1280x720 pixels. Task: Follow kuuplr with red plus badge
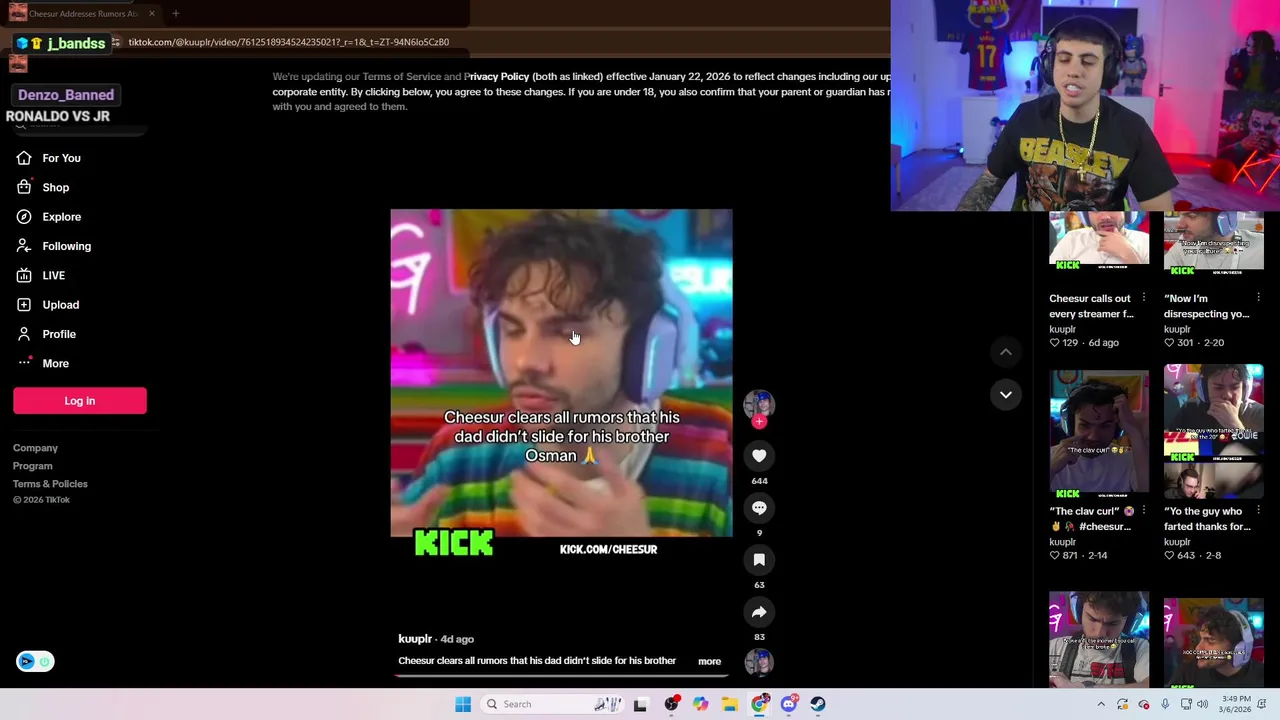759,422
